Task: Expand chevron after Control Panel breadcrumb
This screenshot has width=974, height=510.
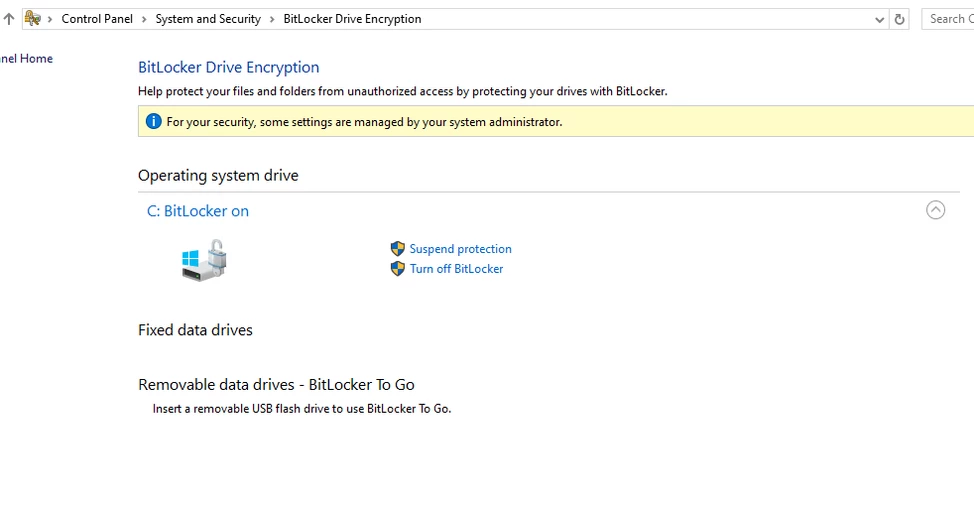Action: (143, 19)
